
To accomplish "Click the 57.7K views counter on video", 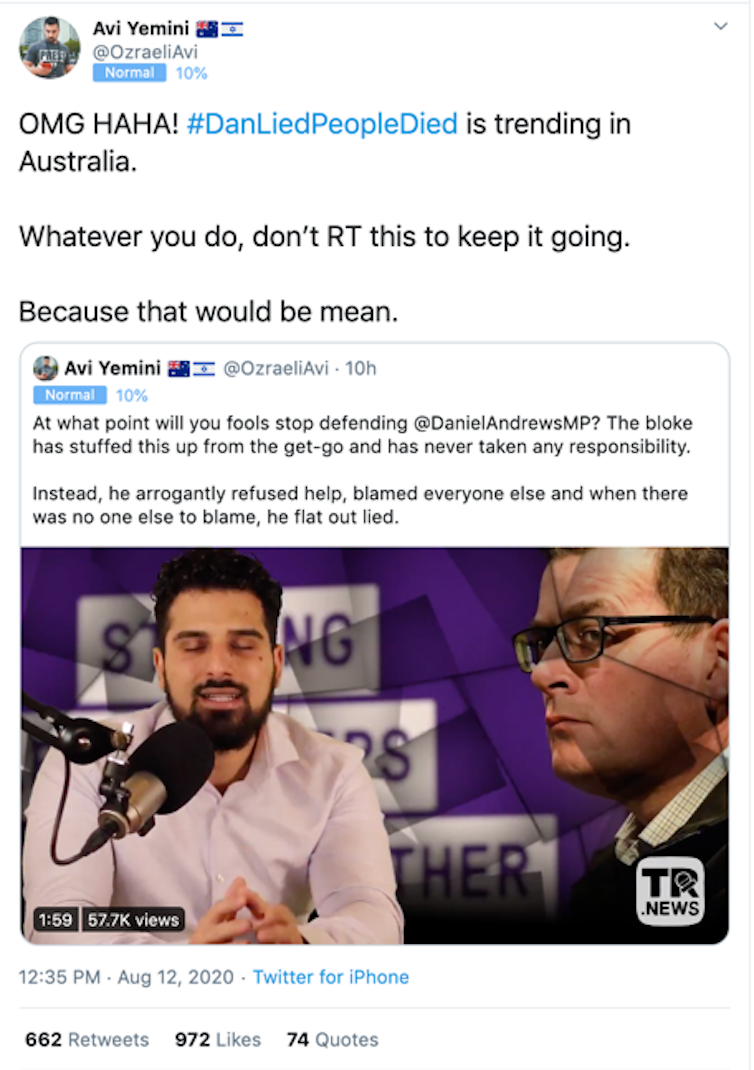I will tap(133, 919).
